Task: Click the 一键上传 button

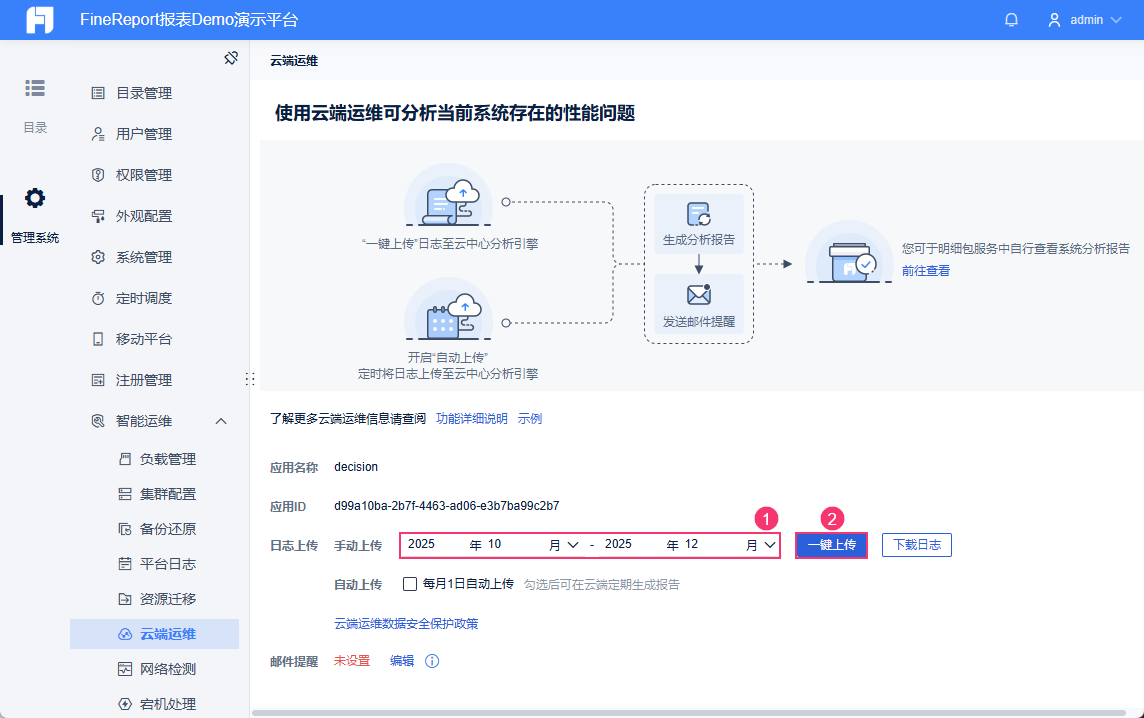Action: [832, 545]
